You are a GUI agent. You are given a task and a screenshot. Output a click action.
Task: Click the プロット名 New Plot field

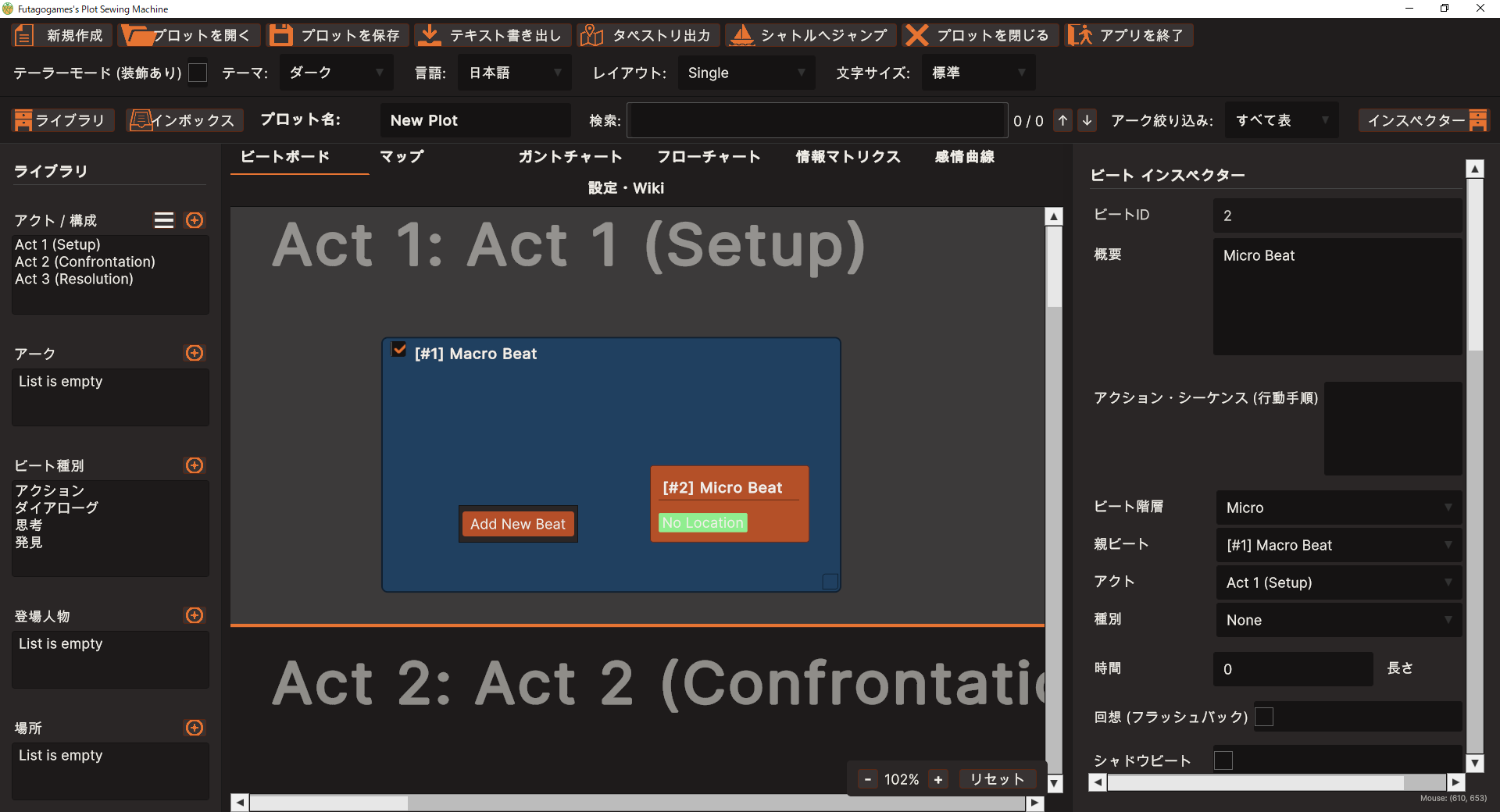click(476, 120)
